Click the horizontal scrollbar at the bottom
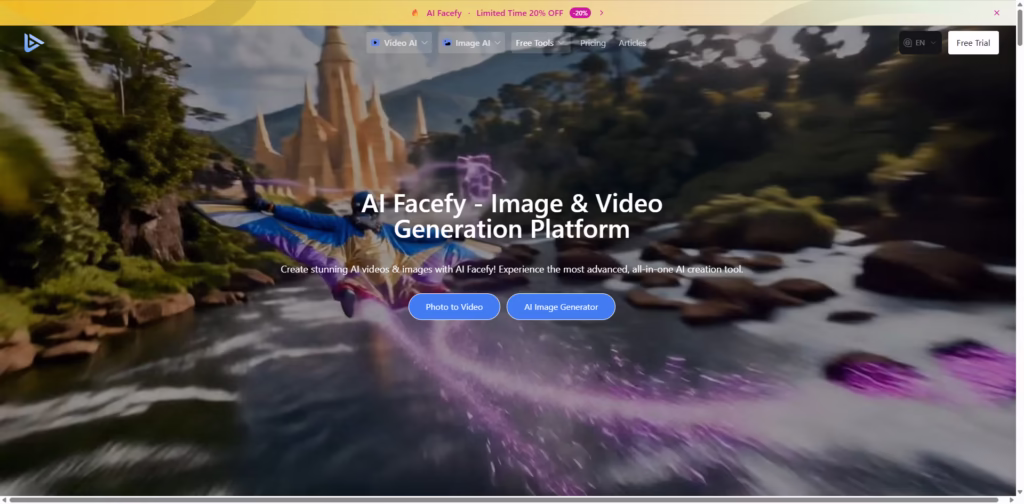 pyautogui.click(x=500, y=499)
